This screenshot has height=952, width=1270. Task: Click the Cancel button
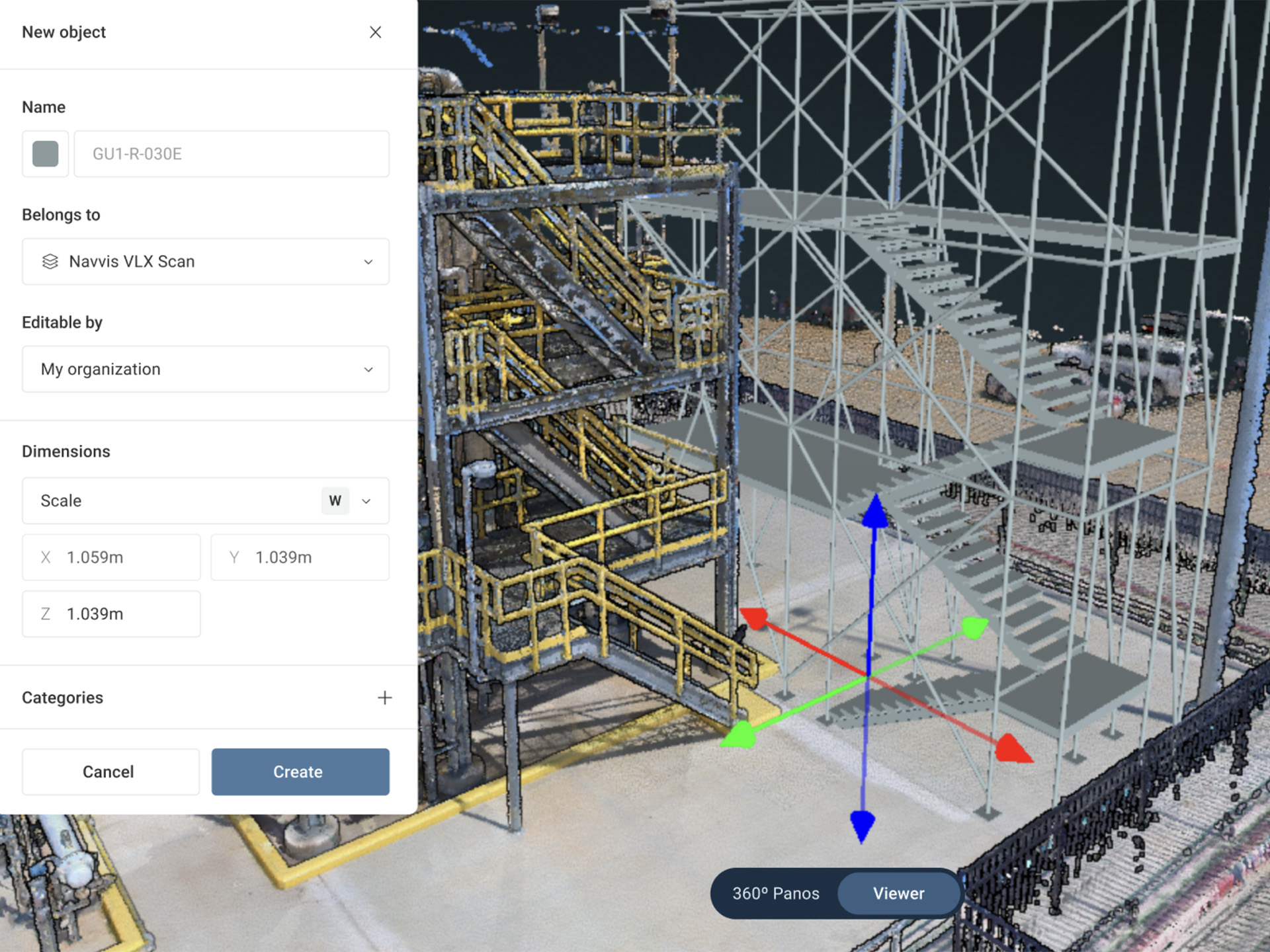coord(110,772)
